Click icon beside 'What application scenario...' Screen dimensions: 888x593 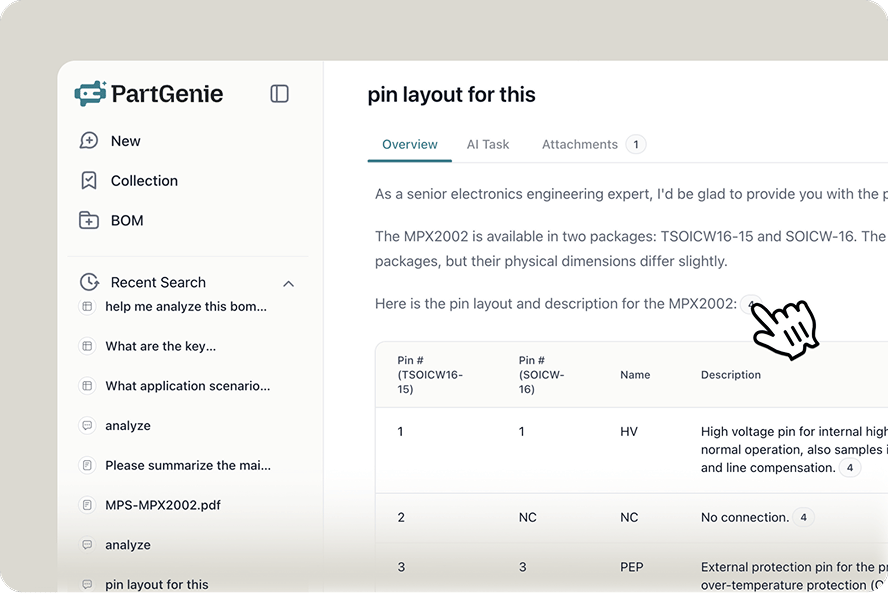pos(87,386)
